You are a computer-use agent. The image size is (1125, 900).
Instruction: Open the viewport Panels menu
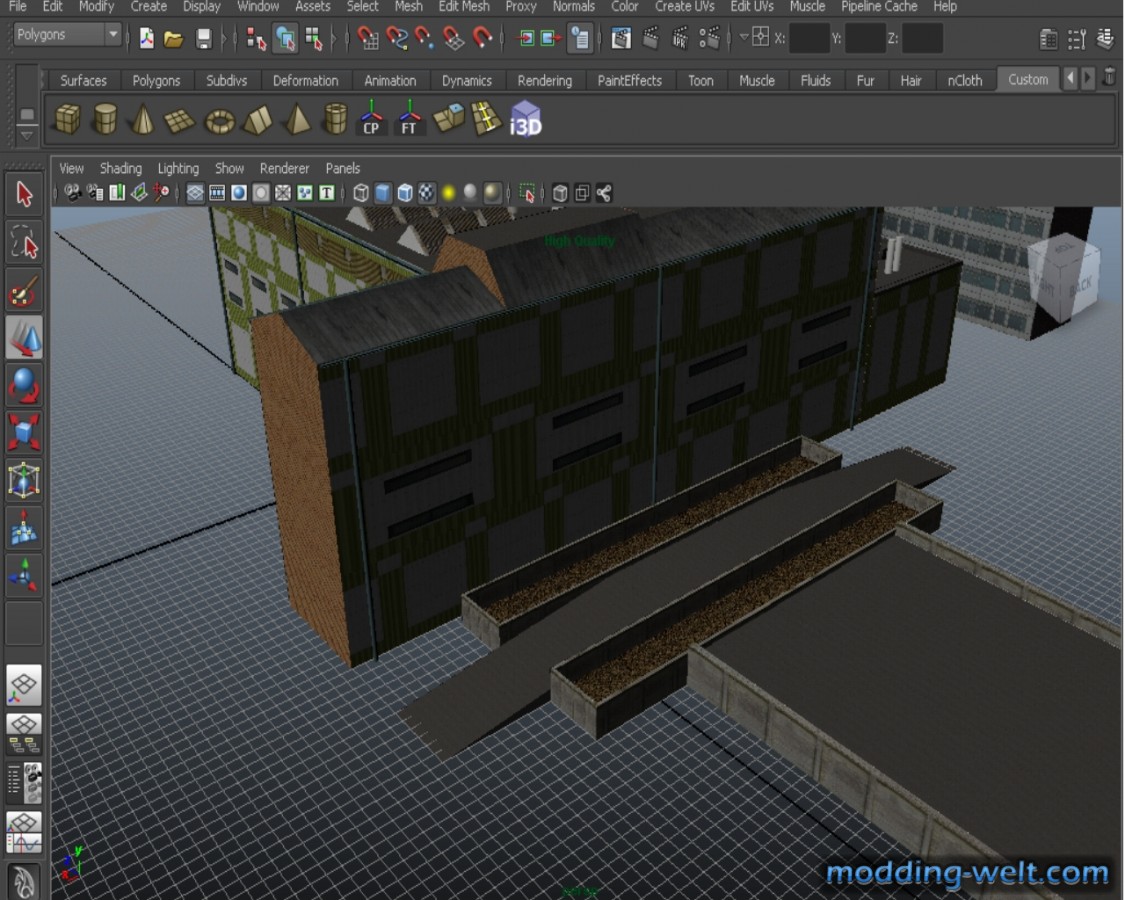tap(342, 168)
